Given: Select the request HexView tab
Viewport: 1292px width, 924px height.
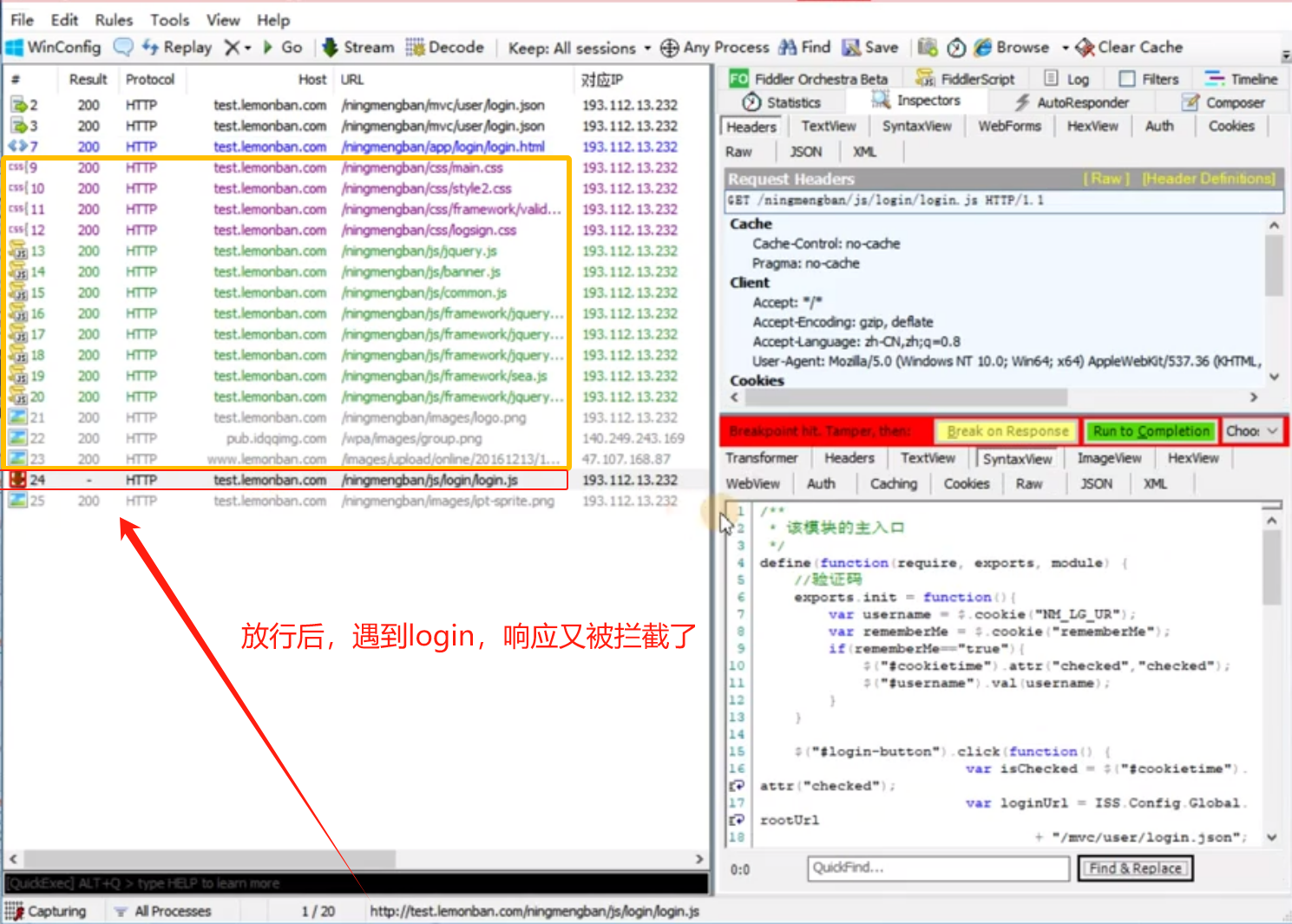Looking at the screenshot, I should pyautogui.click(x=1092, y=127).
